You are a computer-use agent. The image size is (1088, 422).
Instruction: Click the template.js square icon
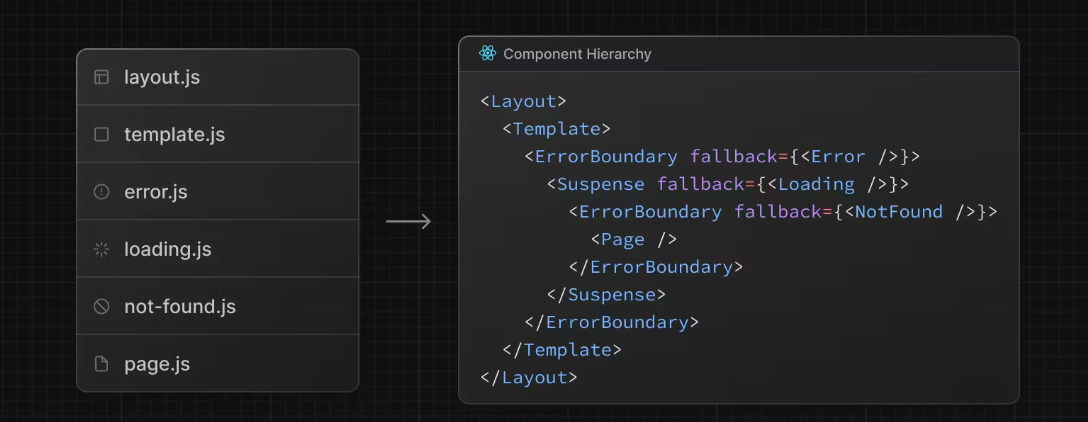101,134
